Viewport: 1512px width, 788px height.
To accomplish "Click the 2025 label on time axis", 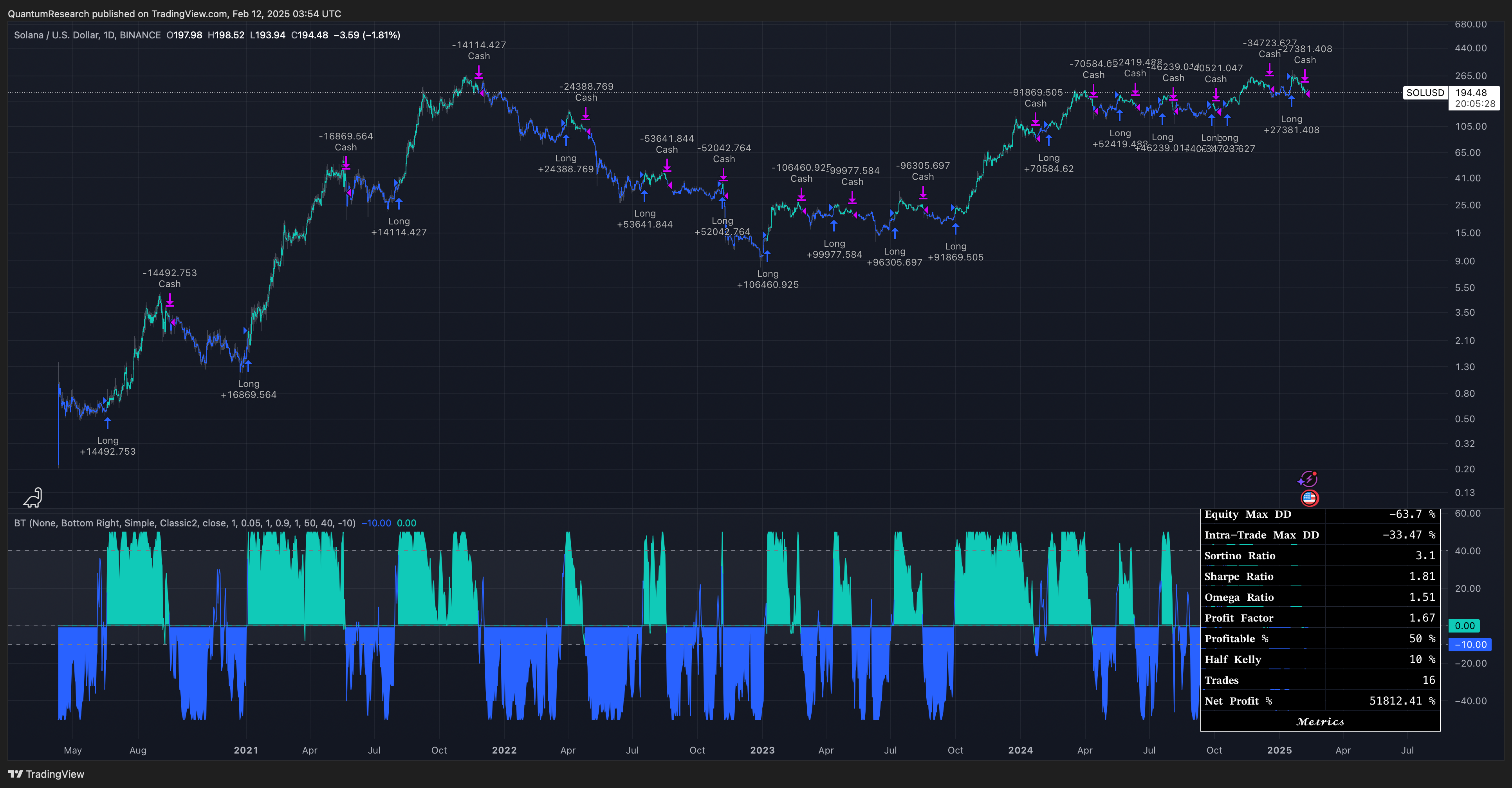I will click(1279, 750).
